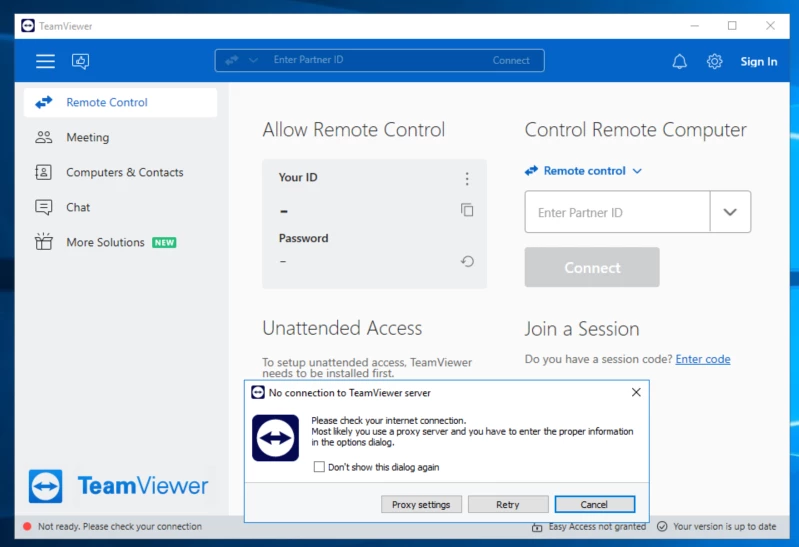Click the Unattended Access heading
This screenshot has width=799, height=547.
coord(342,328)
